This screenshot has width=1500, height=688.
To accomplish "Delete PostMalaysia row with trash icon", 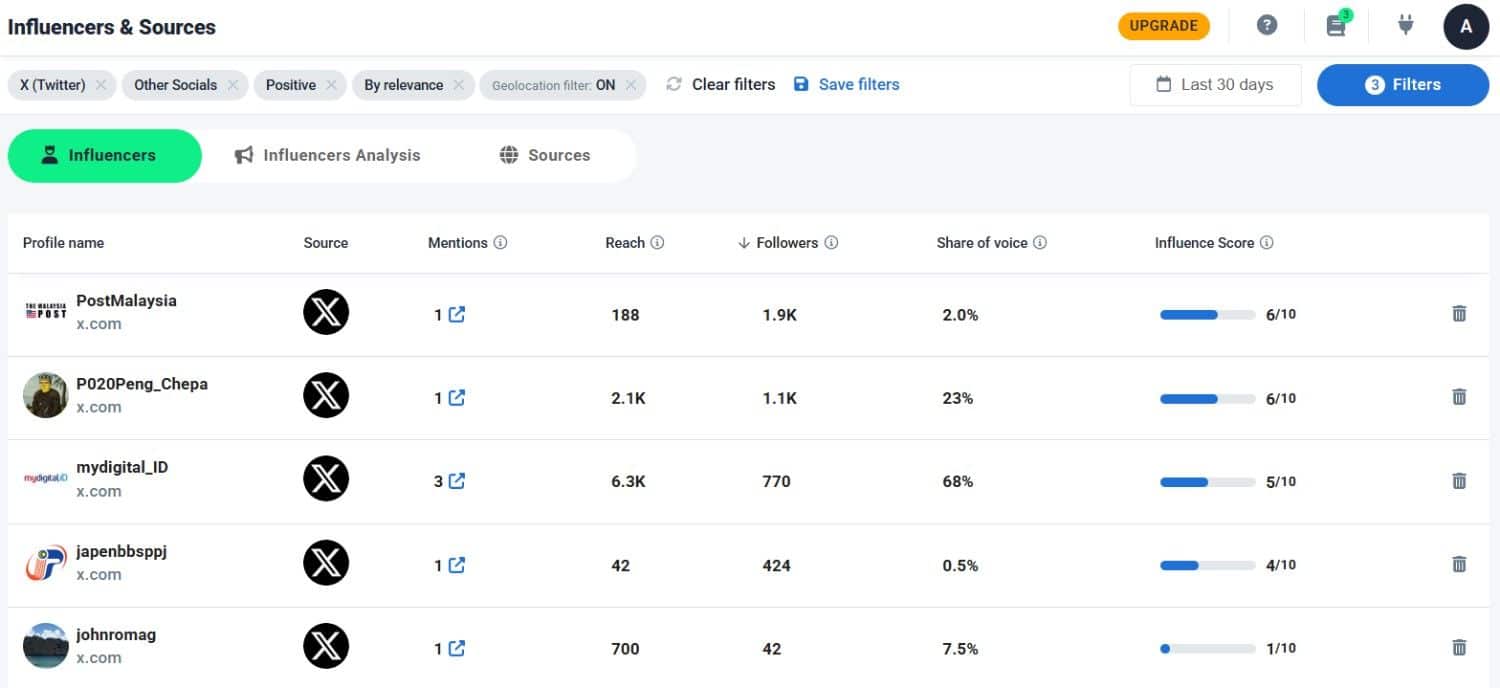I will pyautogui.click(x=1459, y=314).
